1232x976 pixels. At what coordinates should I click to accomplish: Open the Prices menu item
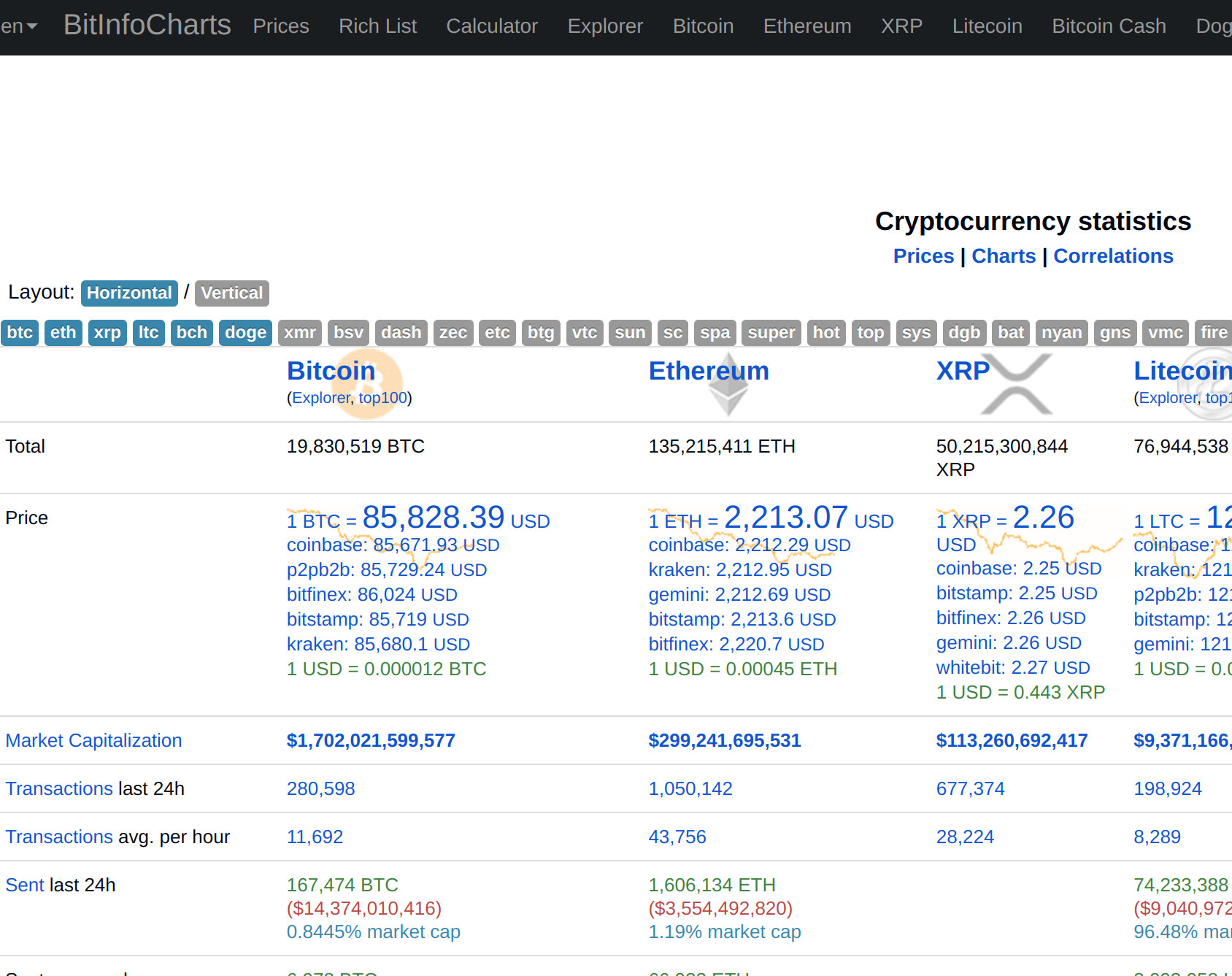pos(281,26)
